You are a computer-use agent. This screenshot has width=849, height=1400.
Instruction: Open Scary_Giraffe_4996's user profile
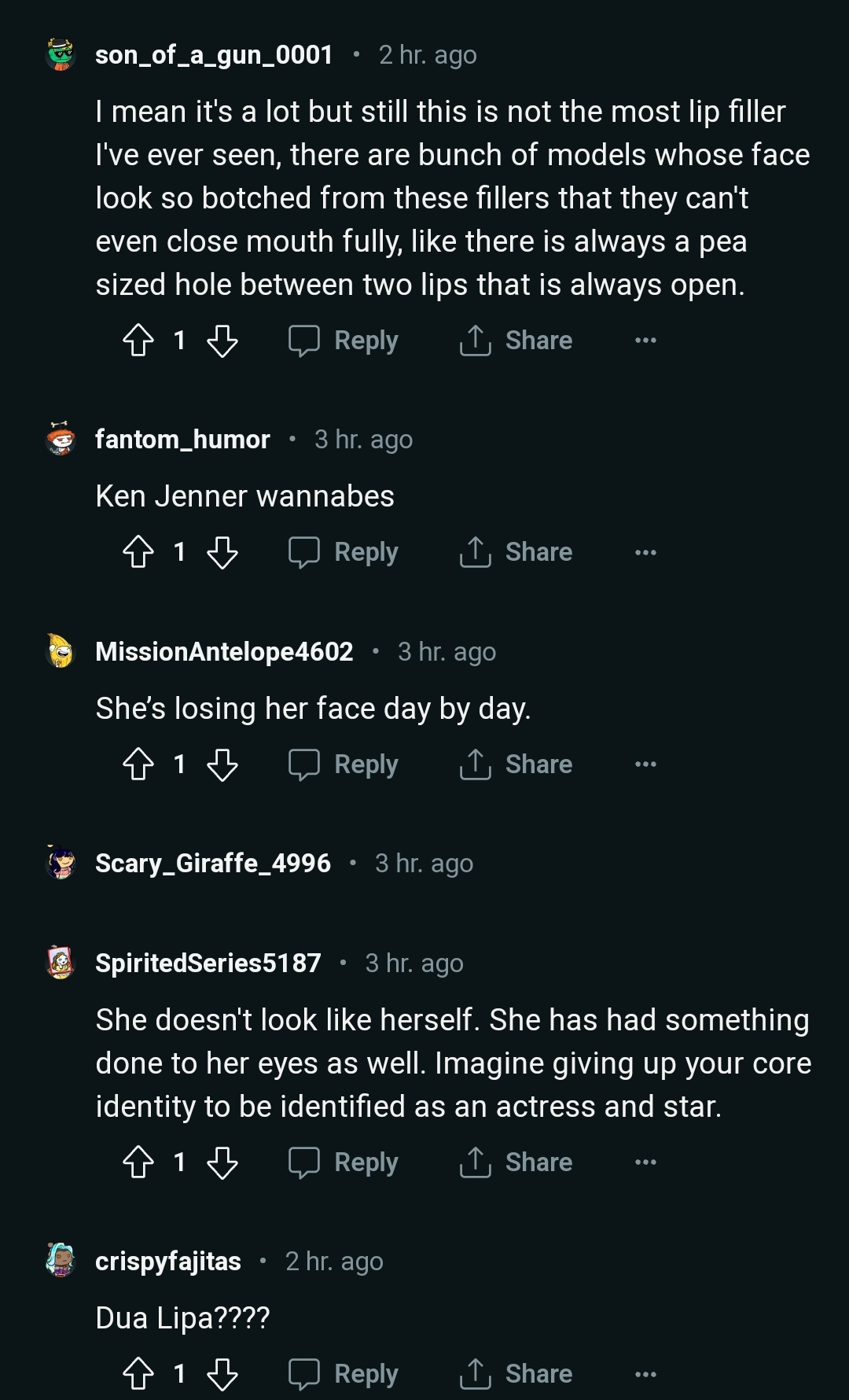212,864
